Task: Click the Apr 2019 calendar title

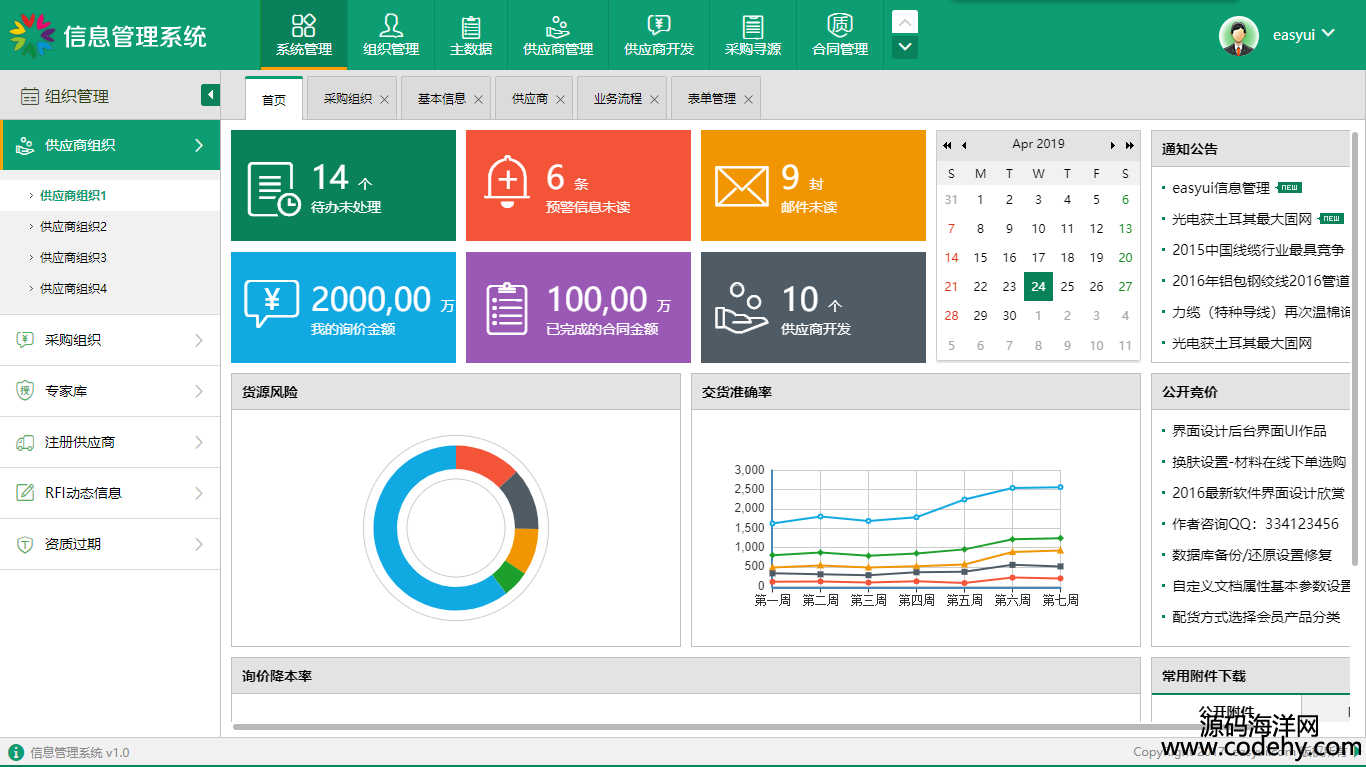Action: pos(1038,144)
